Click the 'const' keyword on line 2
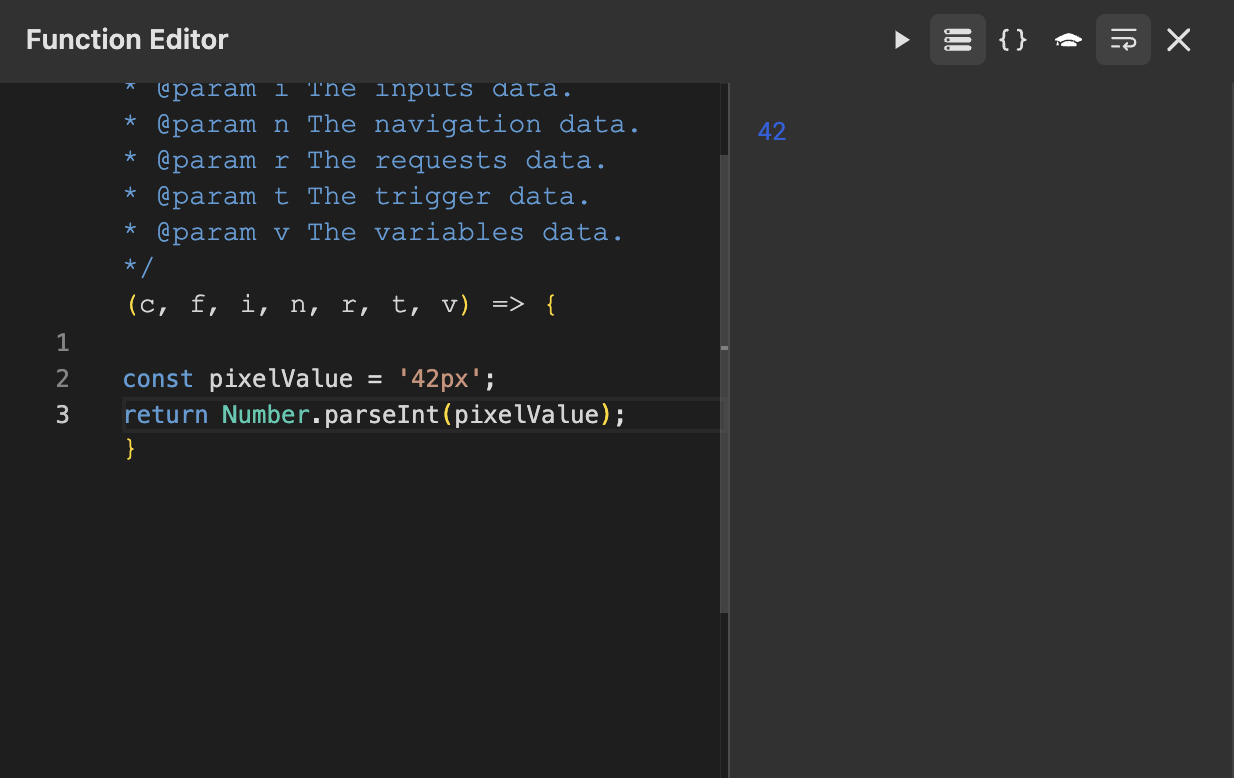The width and height of the screenshot is (1234, 778). [x=158, y=379]
